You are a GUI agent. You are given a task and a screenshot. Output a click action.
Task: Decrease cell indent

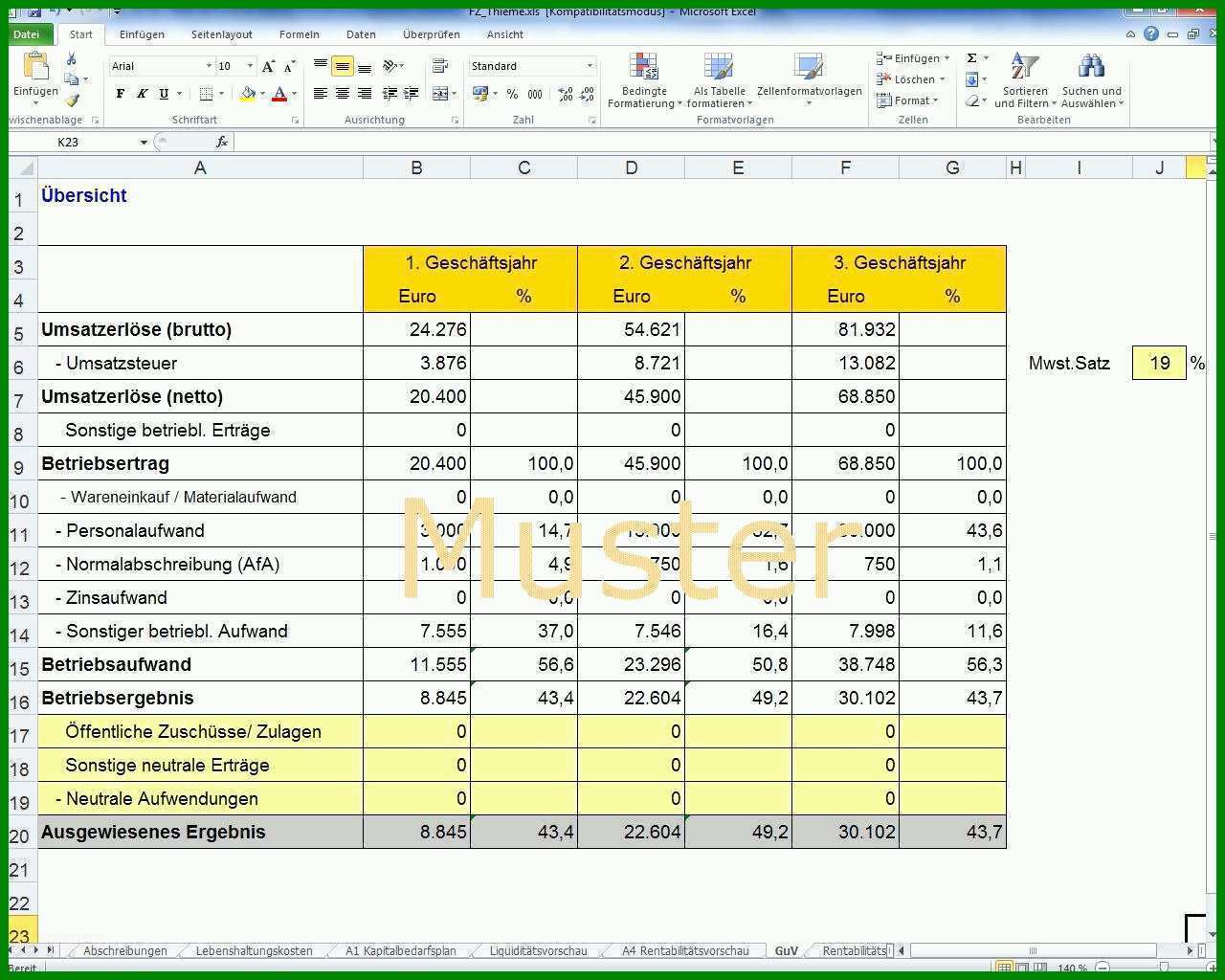point(390,94)
